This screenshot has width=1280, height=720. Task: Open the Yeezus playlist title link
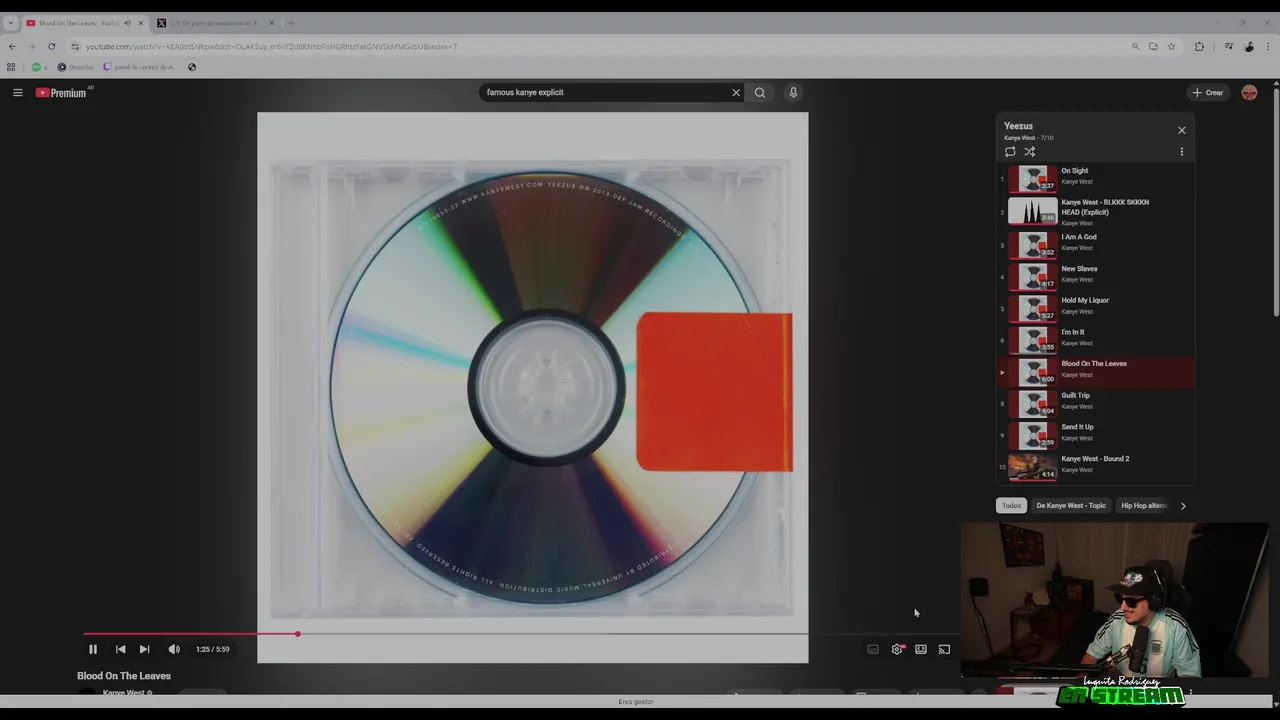[1018, 126]
